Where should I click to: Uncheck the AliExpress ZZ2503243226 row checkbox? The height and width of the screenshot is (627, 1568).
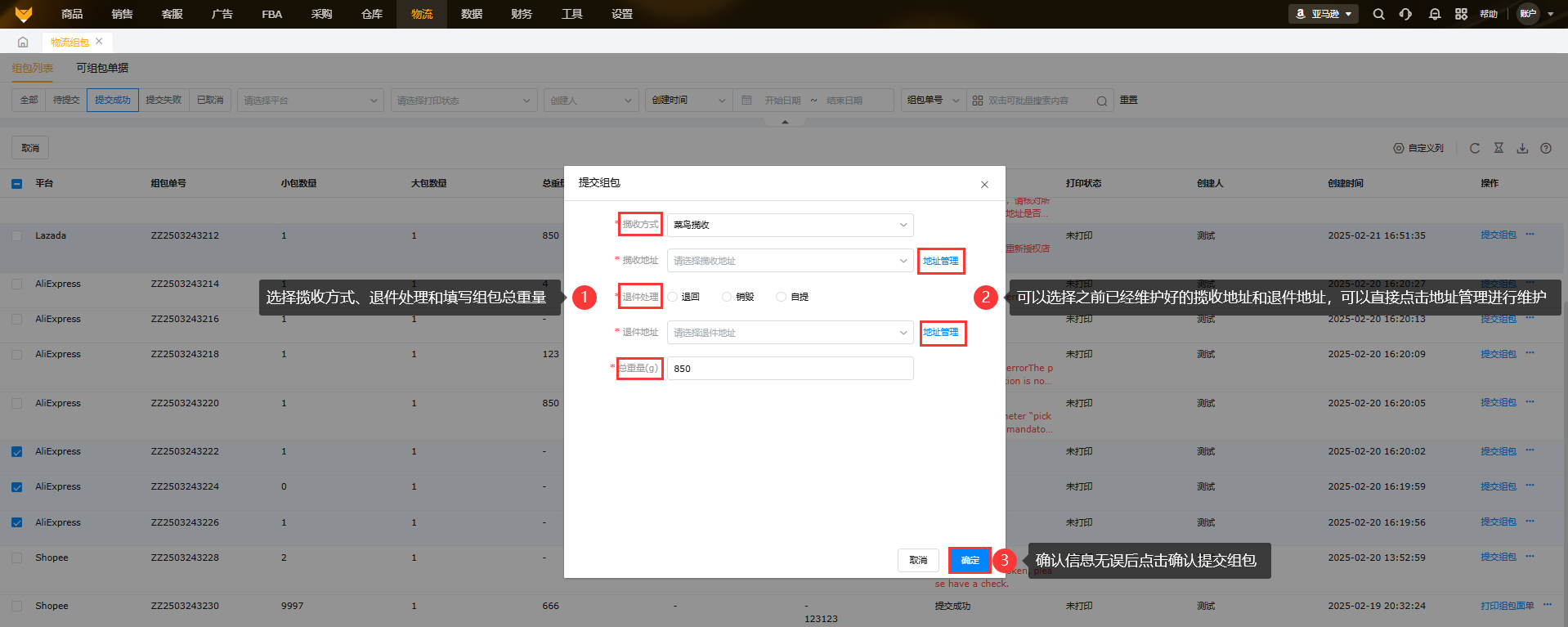[17, 523]
